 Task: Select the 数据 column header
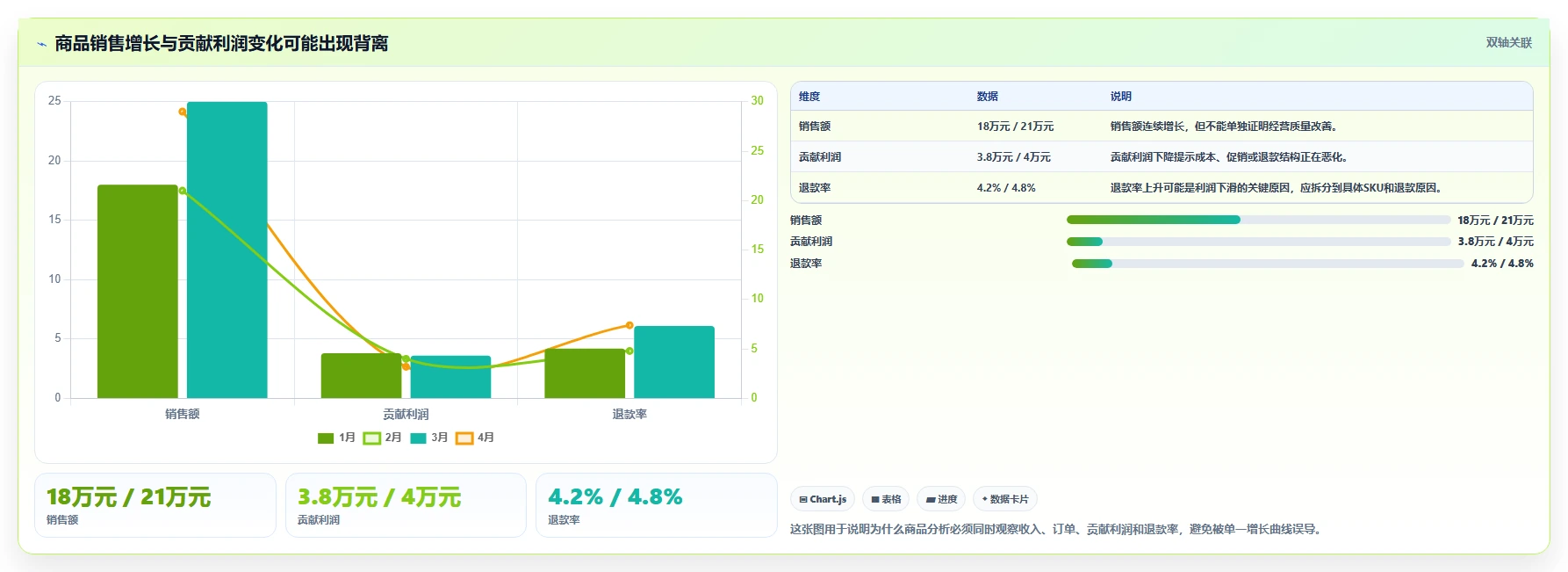click(988, 97)
